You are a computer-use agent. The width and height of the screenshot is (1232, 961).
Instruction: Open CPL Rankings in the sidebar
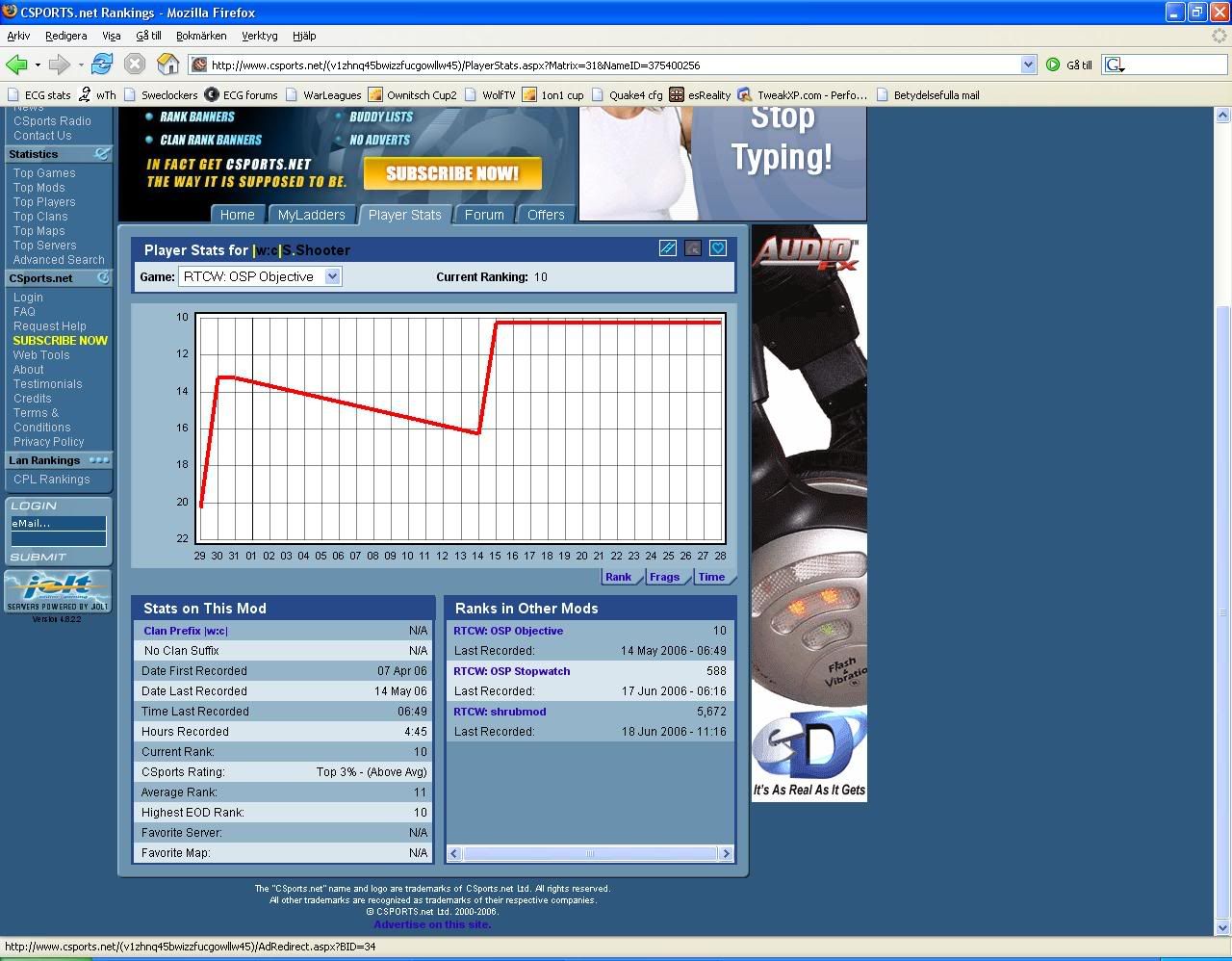tap(52, 480)
